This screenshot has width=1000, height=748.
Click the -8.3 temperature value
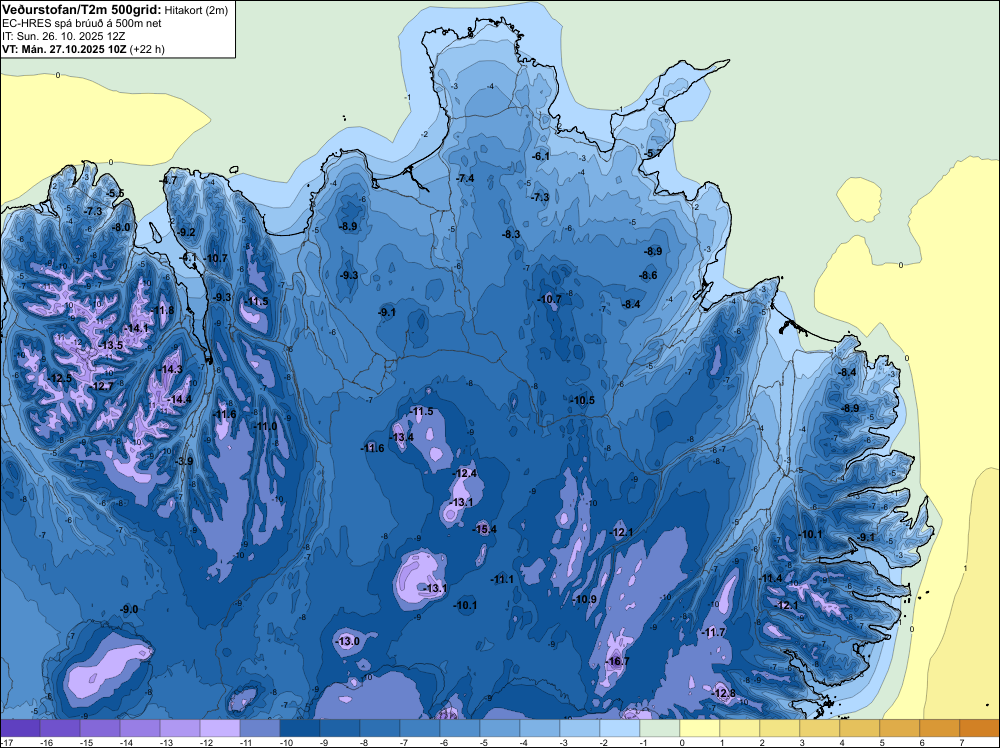click(511, 234)
